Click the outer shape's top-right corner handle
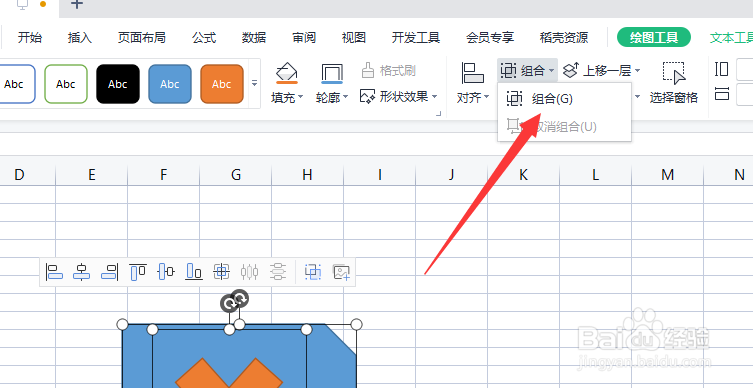753x388 pixels. tap(356, 325)
